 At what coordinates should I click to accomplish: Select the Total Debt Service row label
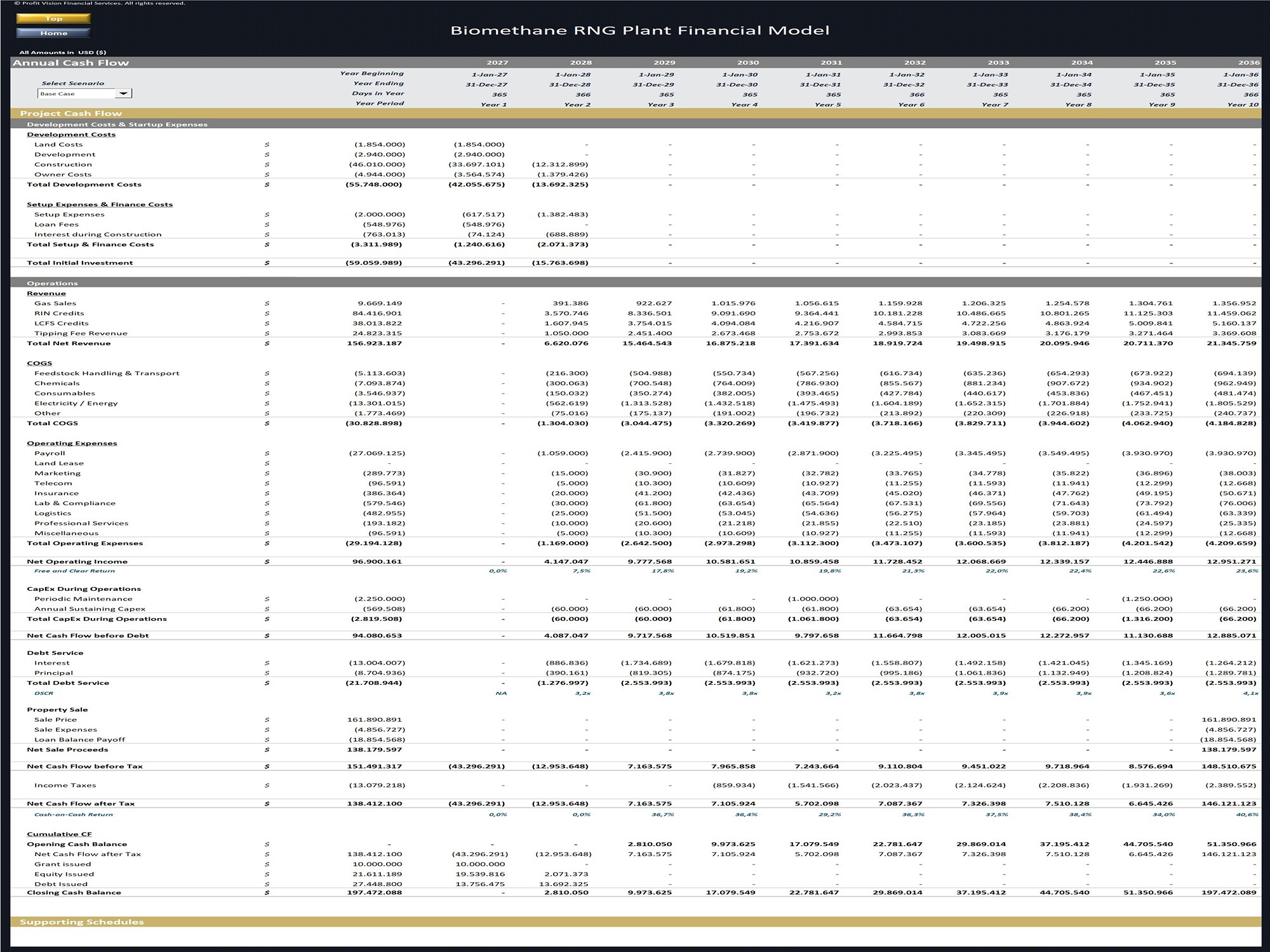68,683
